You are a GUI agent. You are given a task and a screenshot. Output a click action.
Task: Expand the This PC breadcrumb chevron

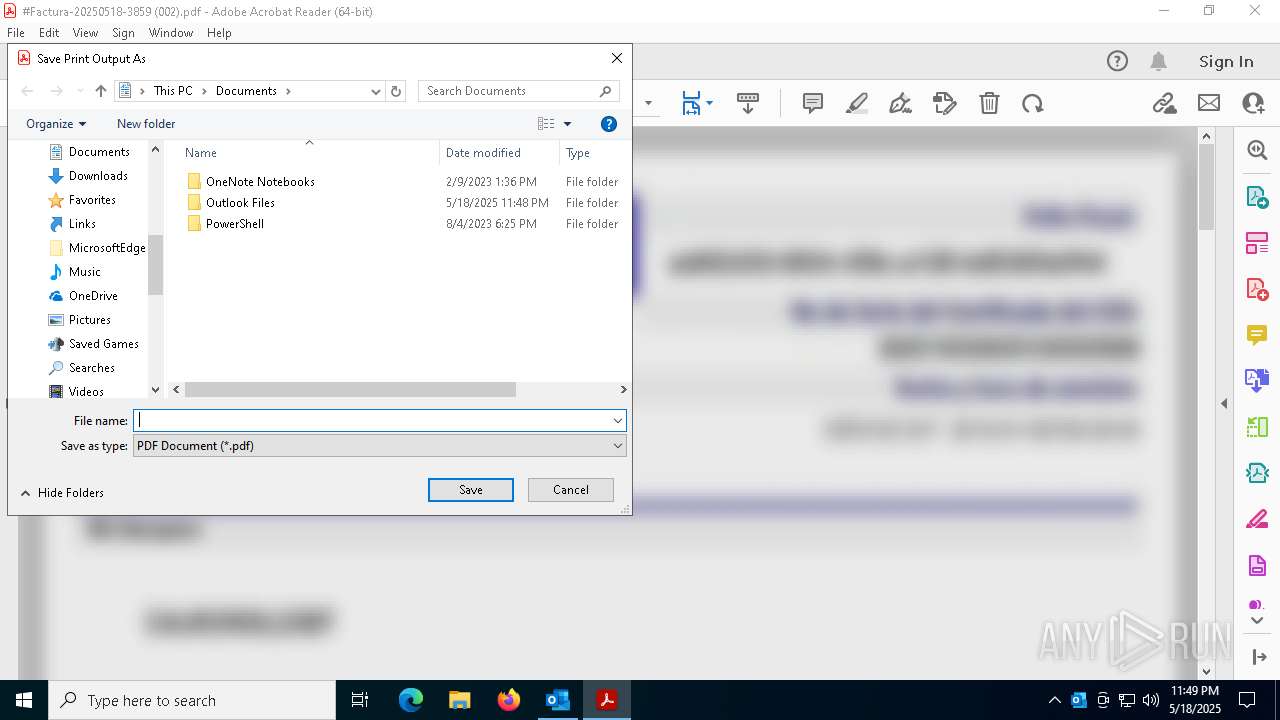(x=204, y=91)
